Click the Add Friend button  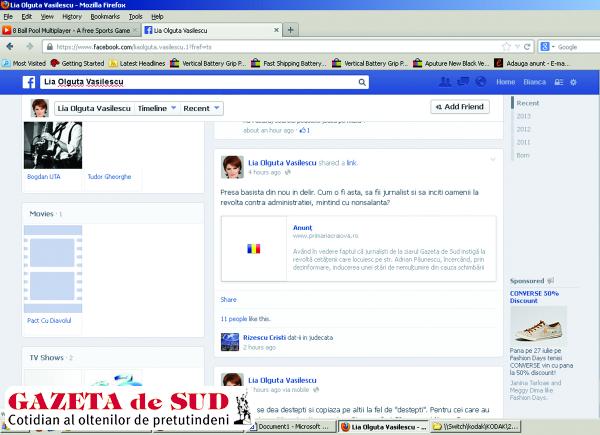pyautogui.click(x=460, y=107)
